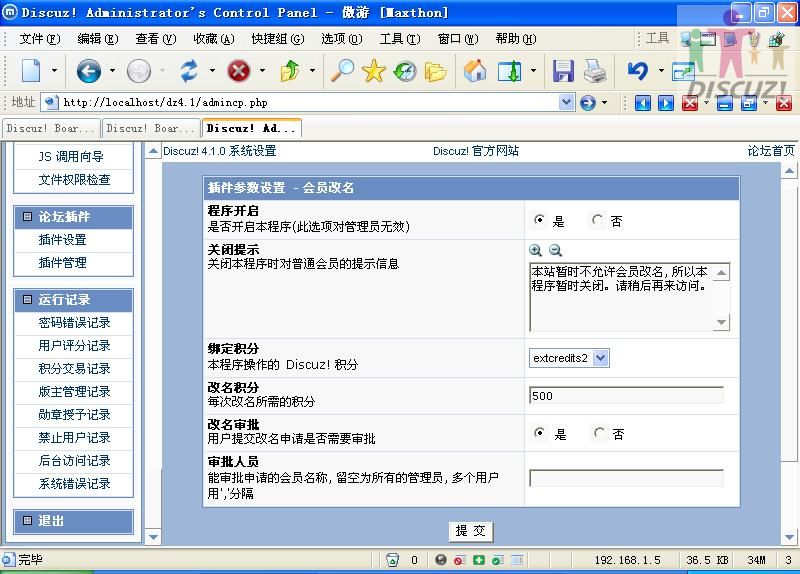Click the green plus status bar icon

pyautogui.click(x=479, y=560)
